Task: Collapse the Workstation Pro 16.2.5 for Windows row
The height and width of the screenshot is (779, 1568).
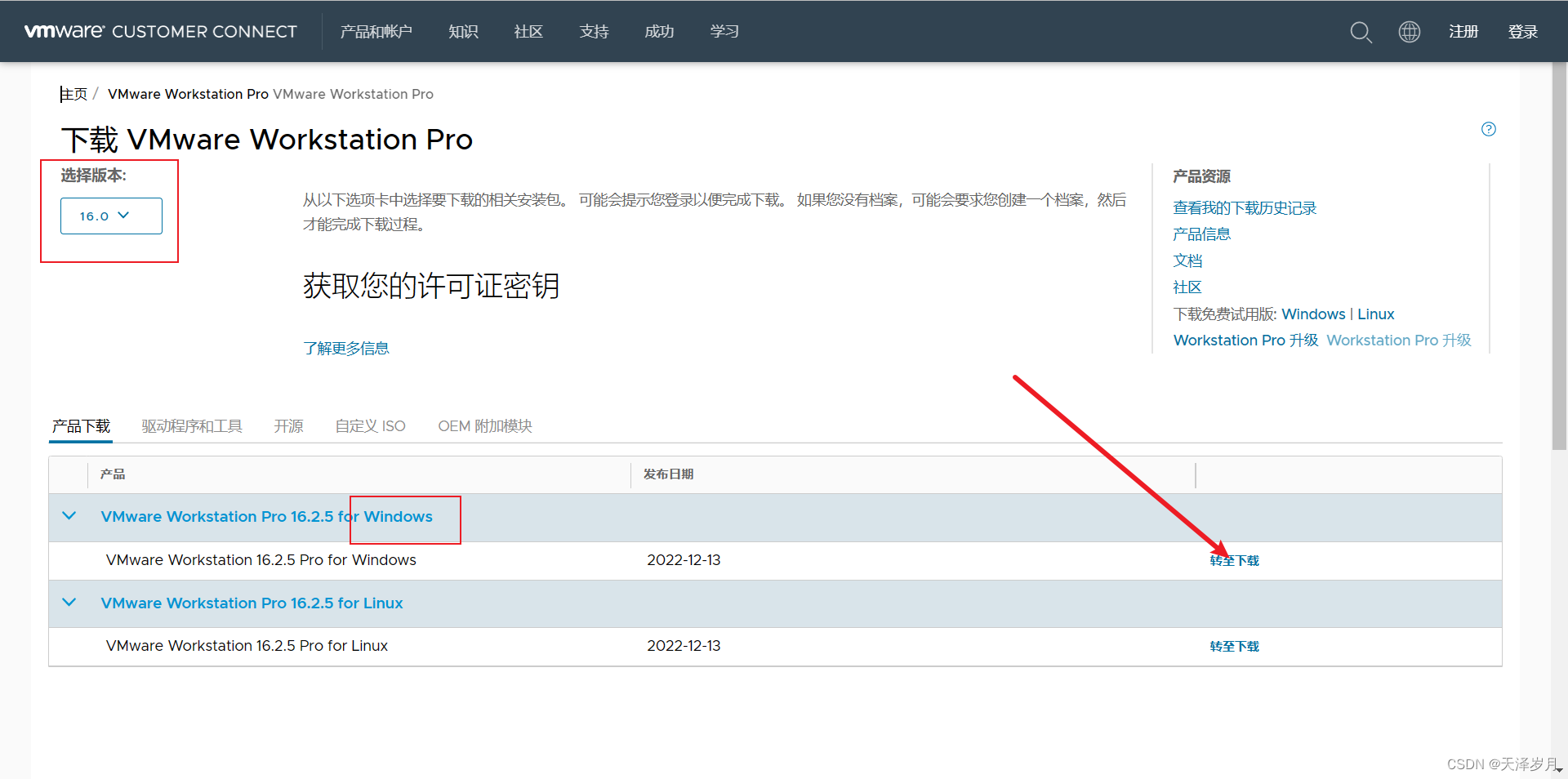Action: tap(69, 516)
